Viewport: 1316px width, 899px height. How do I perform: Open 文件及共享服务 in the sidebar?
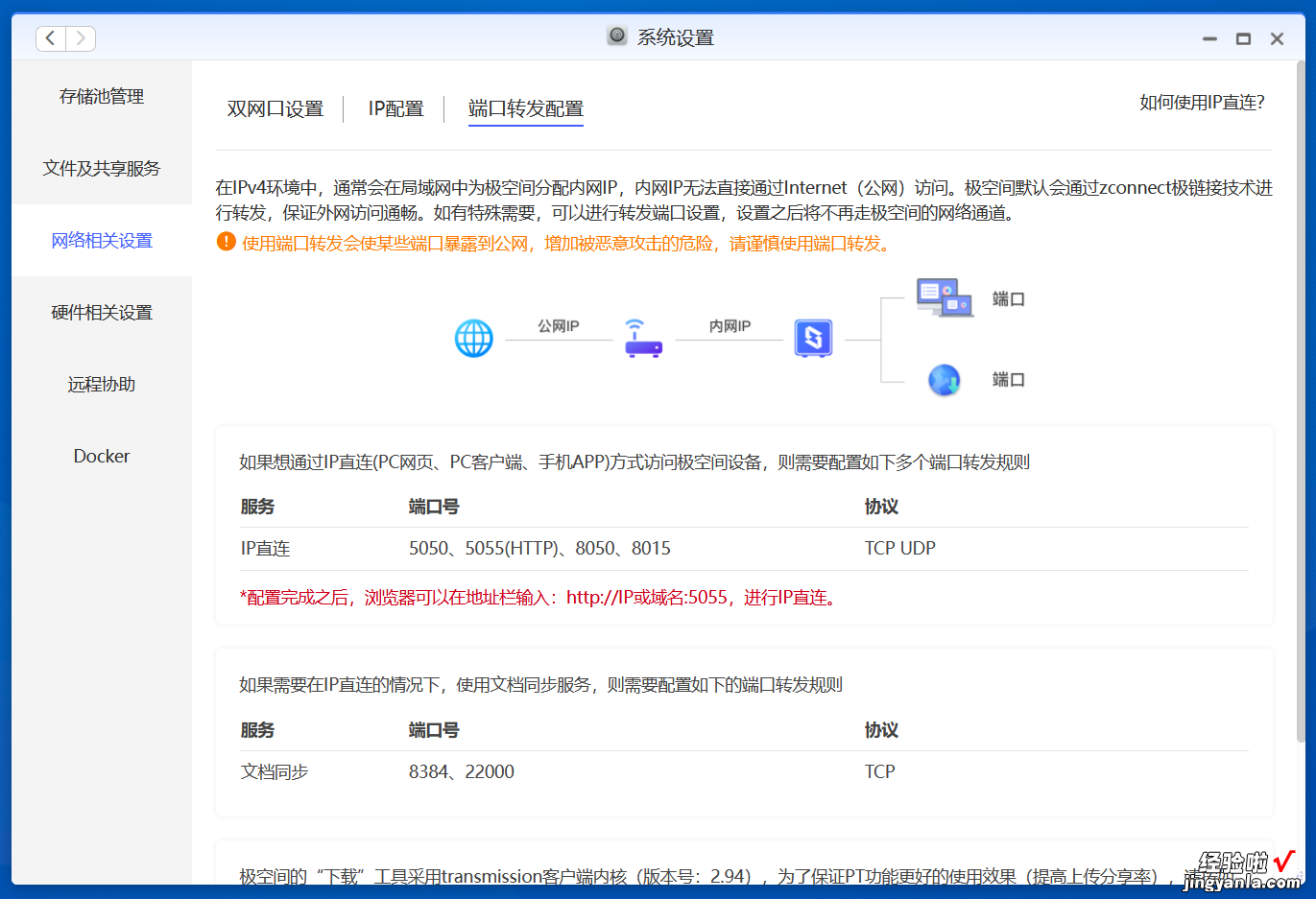[x=102, y=168]
